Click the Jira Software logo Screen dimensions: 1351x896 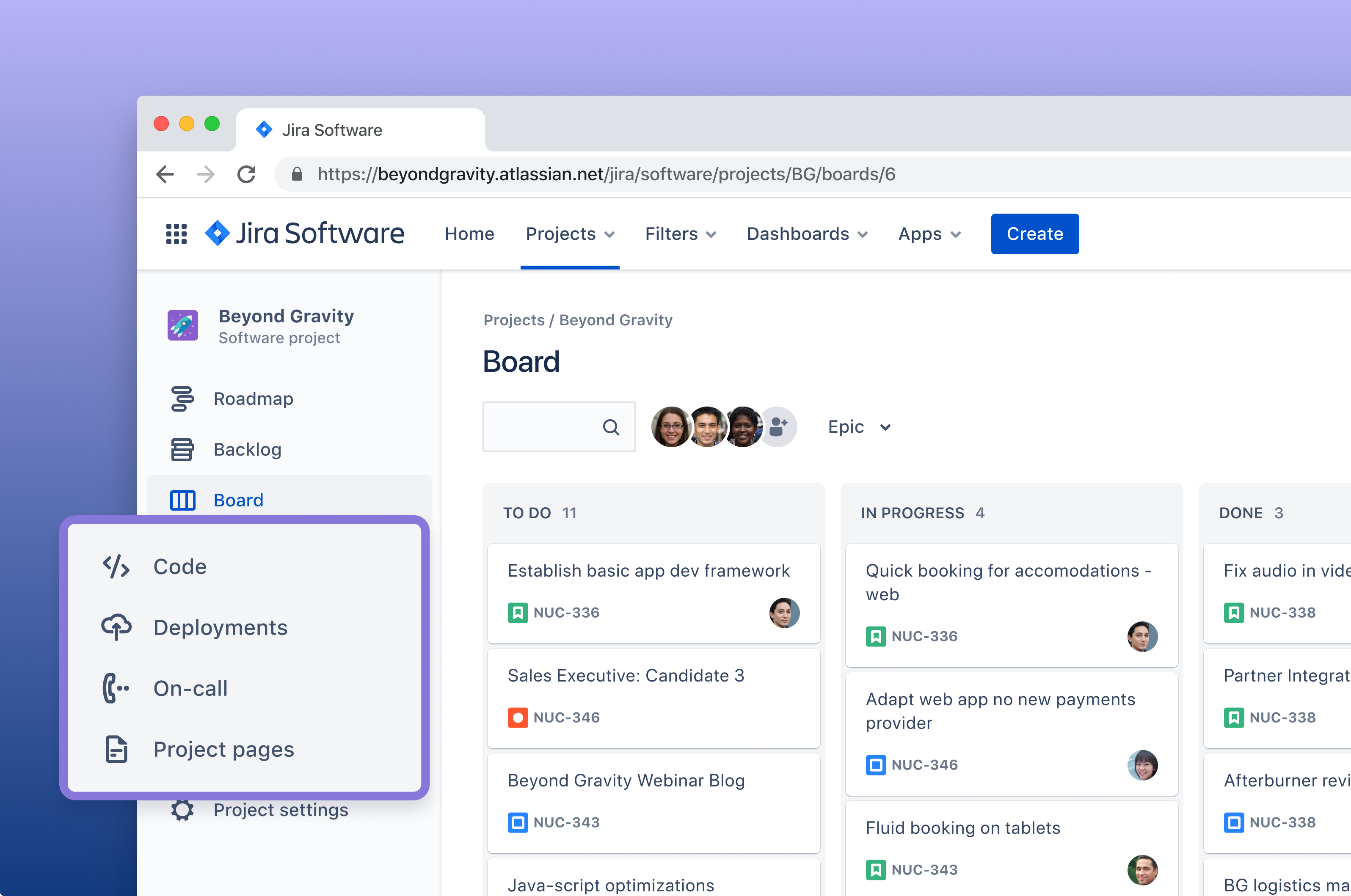point(304,234)
